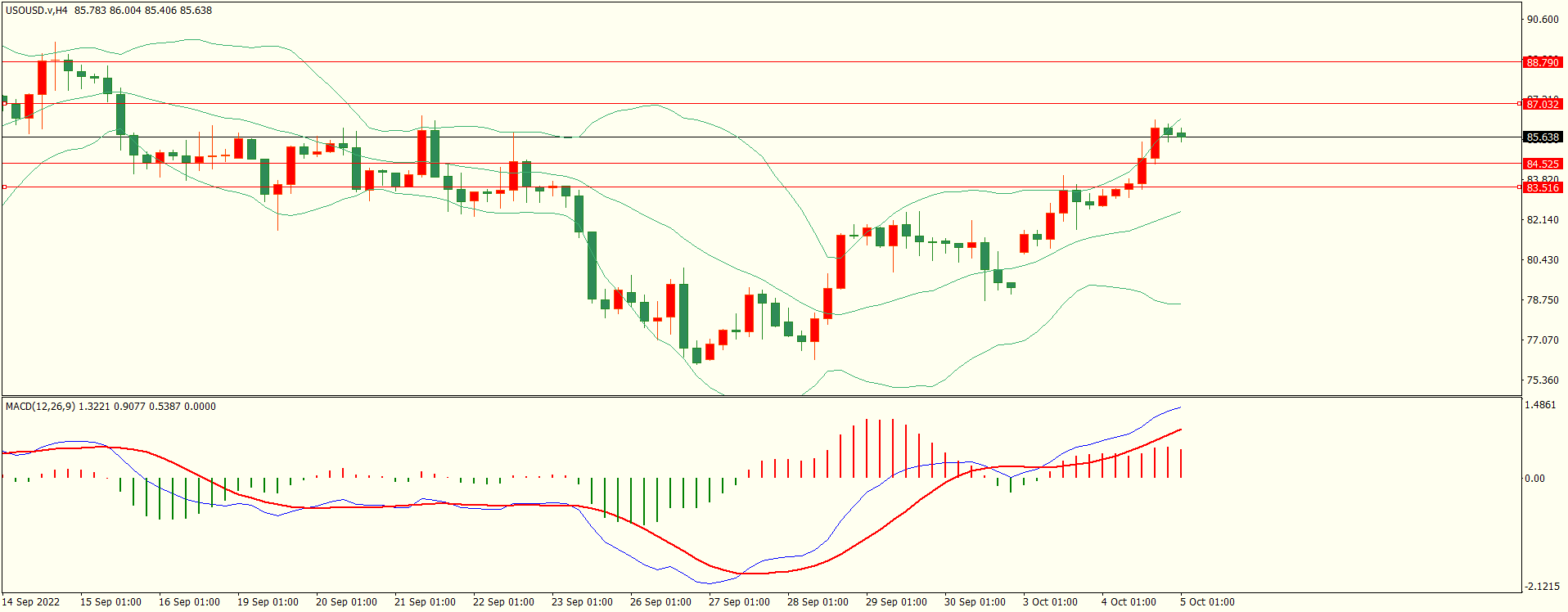Click the 20 Sep 01:00 date label
1568x612 pixels.
click(346, 602)
